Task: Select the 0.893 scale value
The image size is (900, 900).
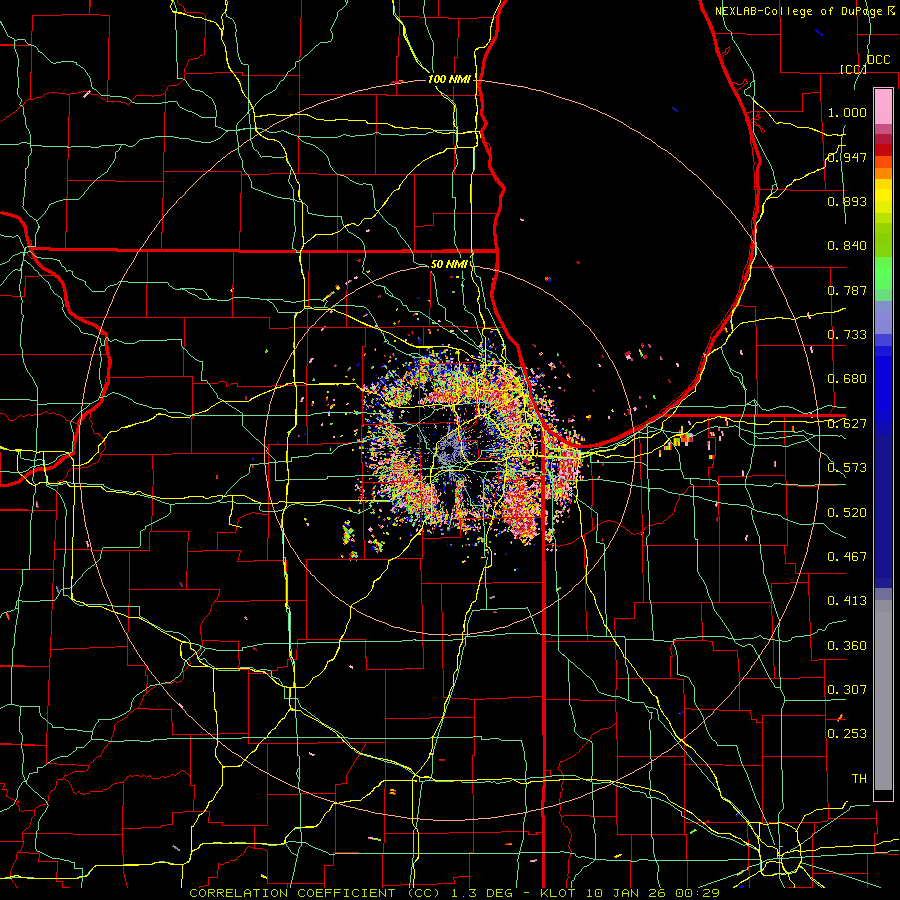Action: tap(847, 201)
